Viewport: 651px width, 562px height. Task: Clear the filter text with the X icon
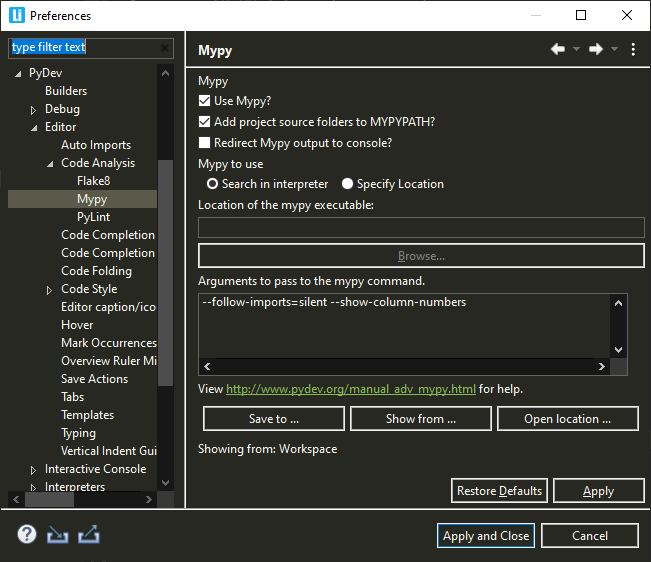[x=165, y=48]
